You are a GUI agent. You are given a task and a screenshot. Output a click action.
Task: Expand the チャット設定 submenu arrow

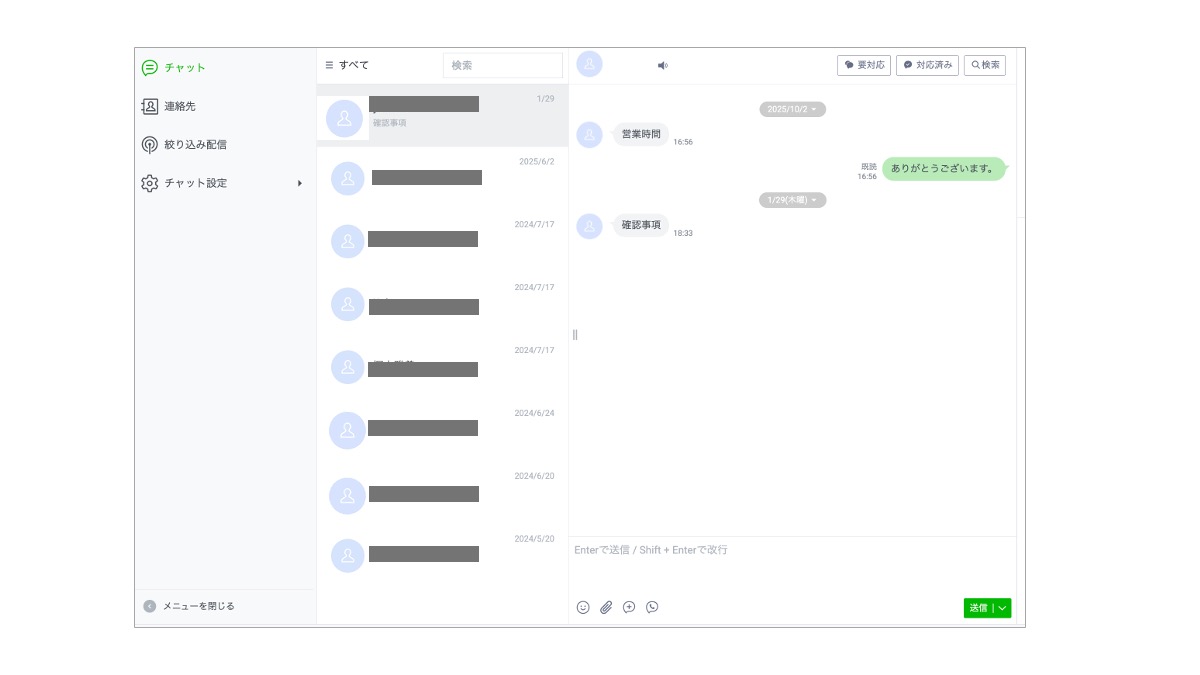click(300, 183)
